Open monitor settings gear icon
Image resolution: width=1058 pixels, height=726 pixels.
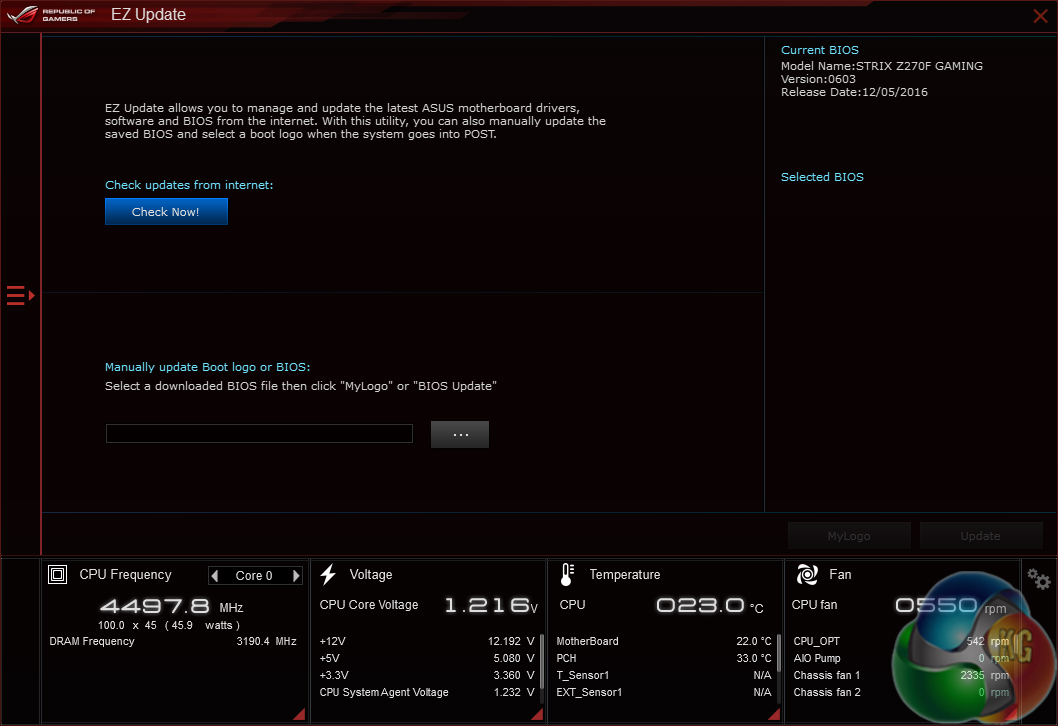pyautogui.click(x=1038, y=579)
